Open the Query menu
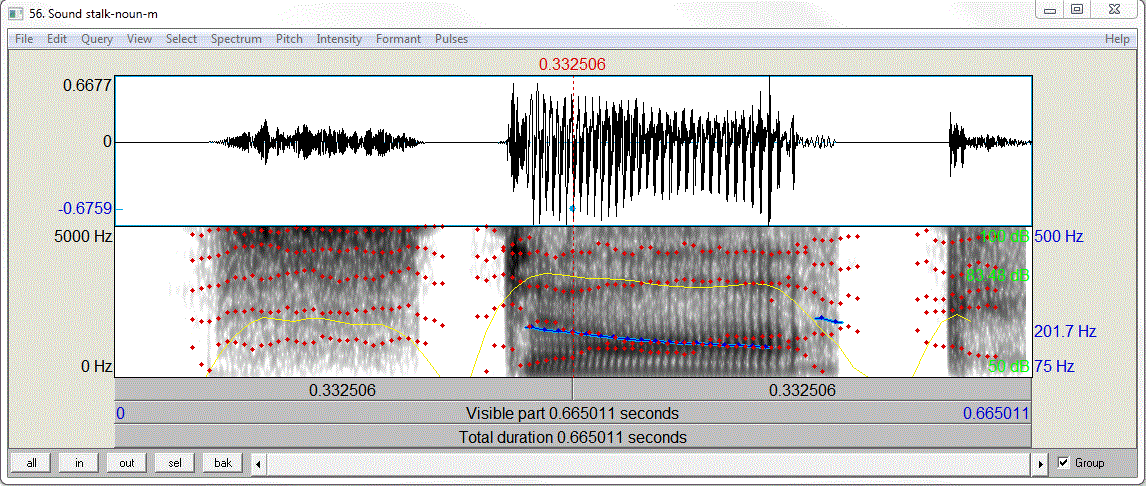Screen dimensions: 1146x486 97,39
